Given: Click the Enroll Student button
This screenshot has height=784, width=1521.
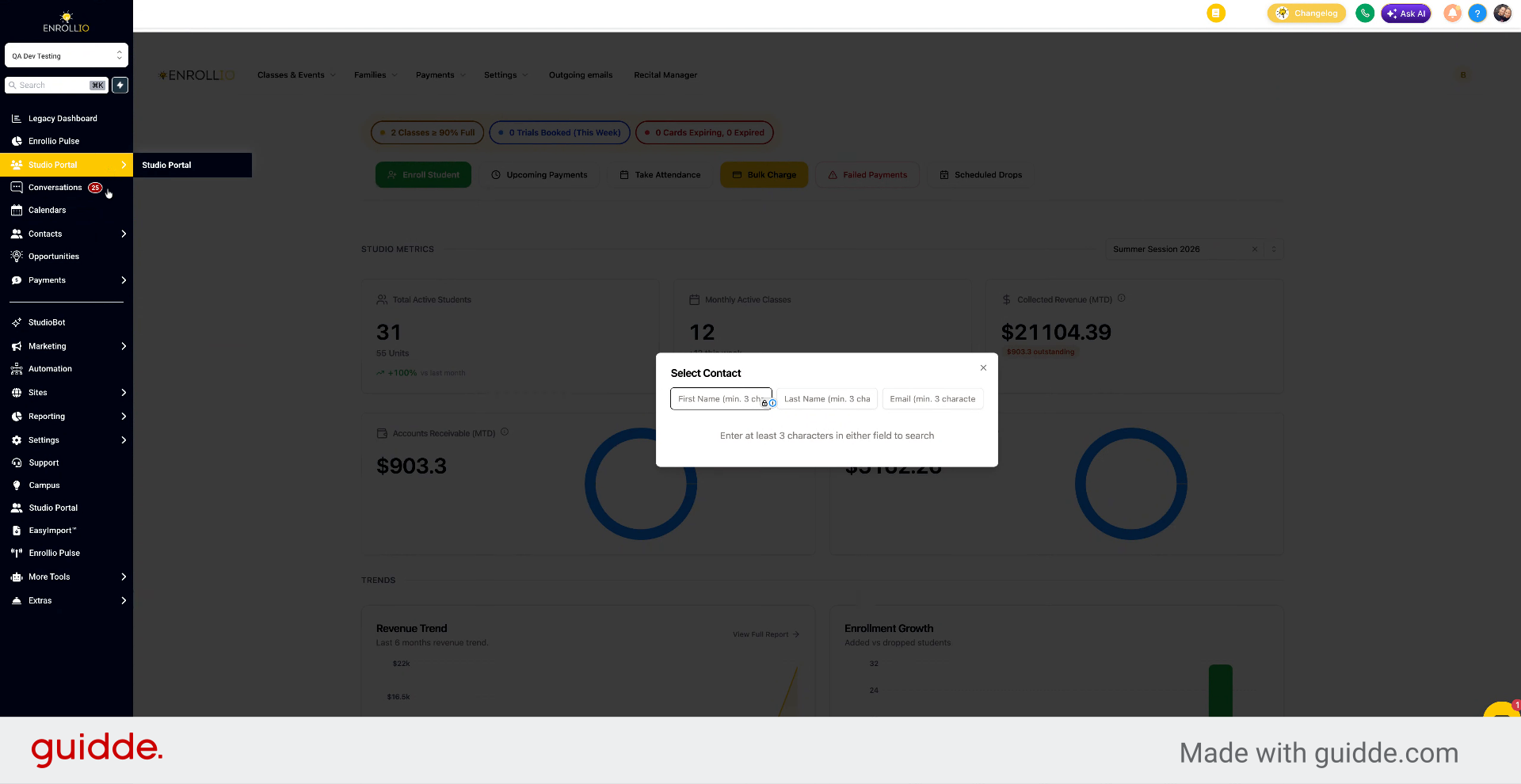Looking at the screenshot, I should click(423, 175).
